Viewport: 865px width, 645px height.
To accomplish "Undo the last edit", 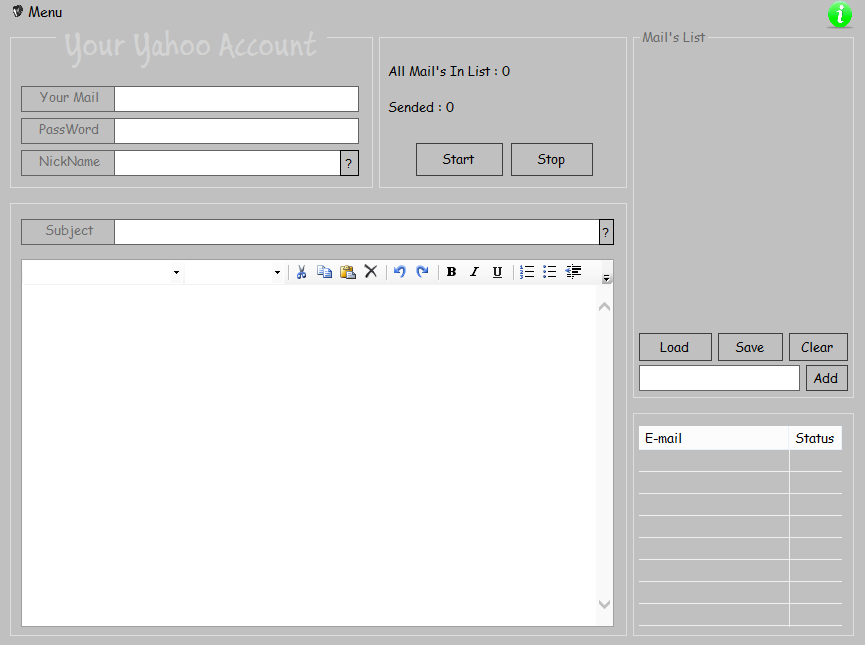I will (x=399, y=271).
